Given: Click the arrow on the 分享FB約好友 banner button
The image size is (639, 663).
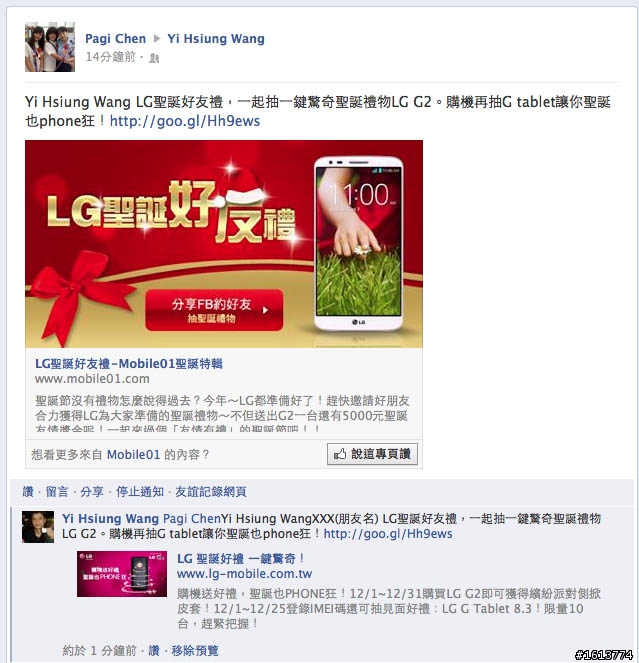Looking at the screenshot, I should click(x=265, y=310).
